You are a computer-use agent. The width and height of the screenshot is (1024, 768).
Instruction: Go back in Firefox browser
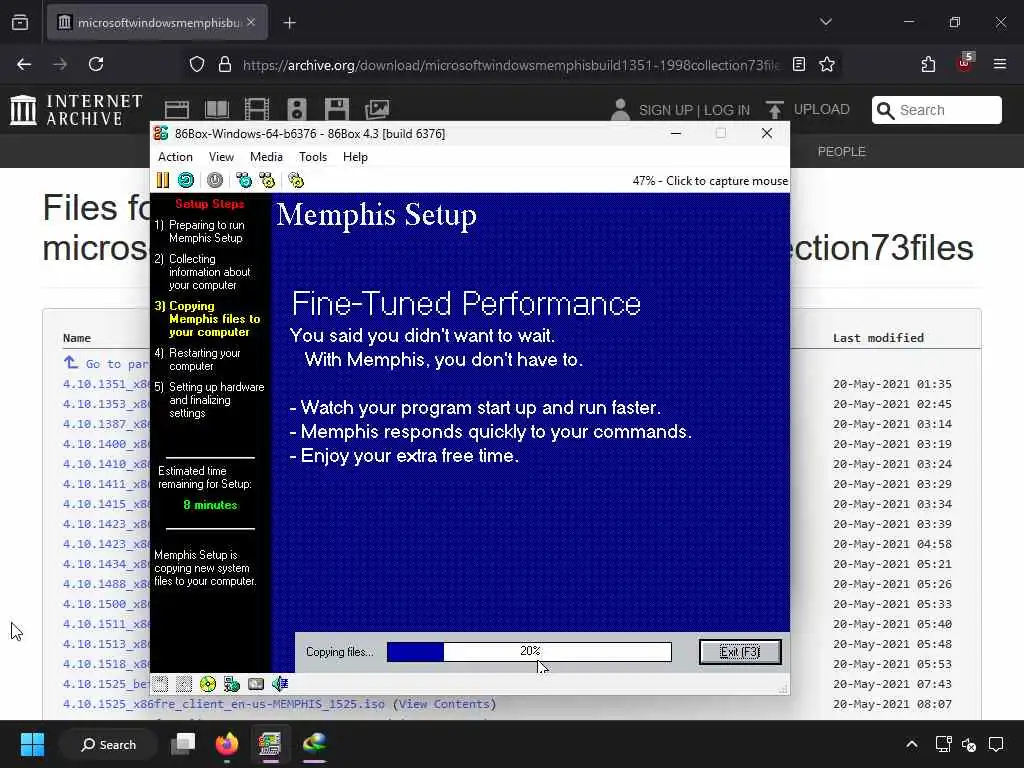[24, 64]
